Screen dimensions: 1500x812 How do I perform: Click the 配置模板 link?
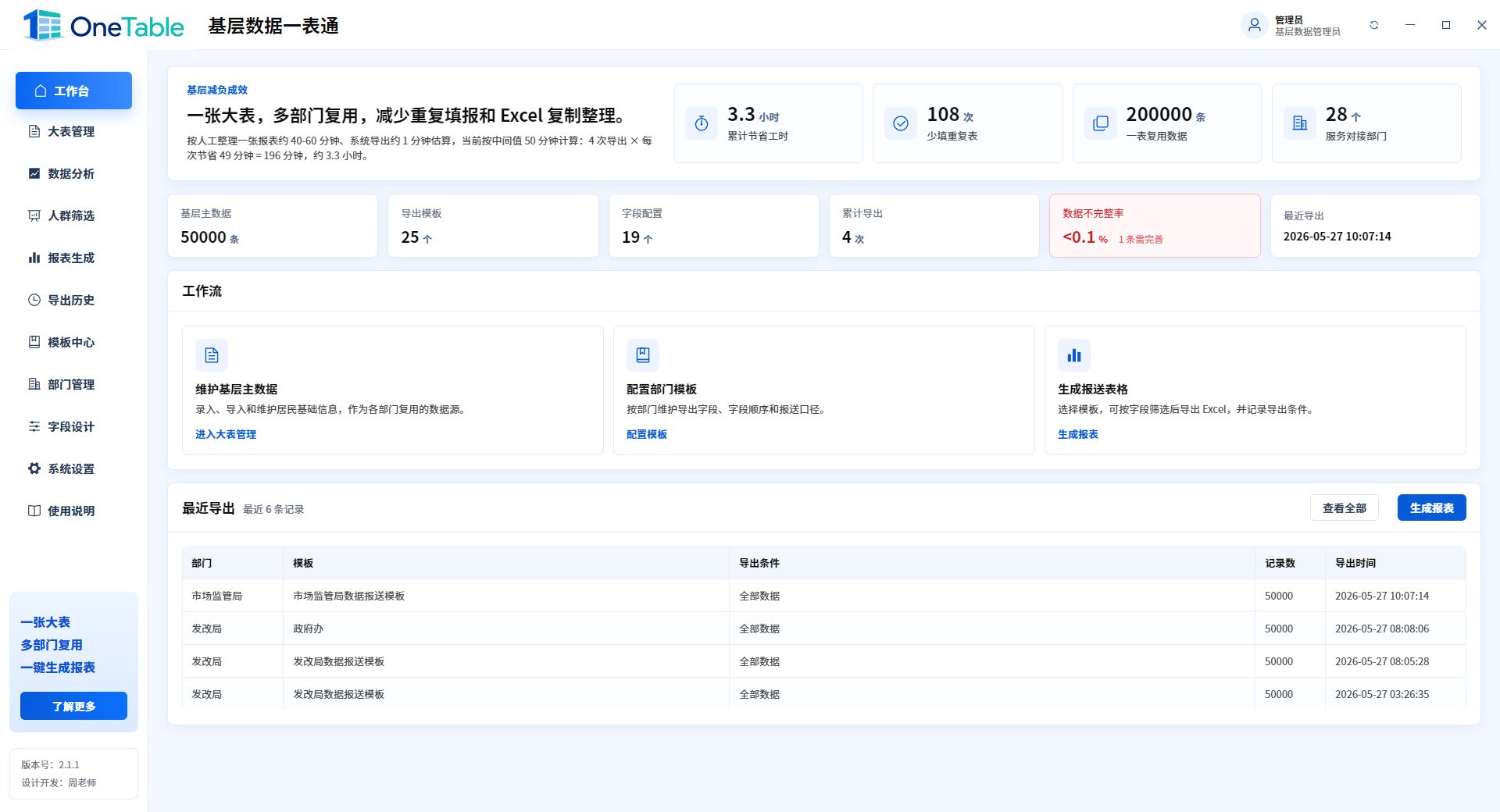pos(647,434)
